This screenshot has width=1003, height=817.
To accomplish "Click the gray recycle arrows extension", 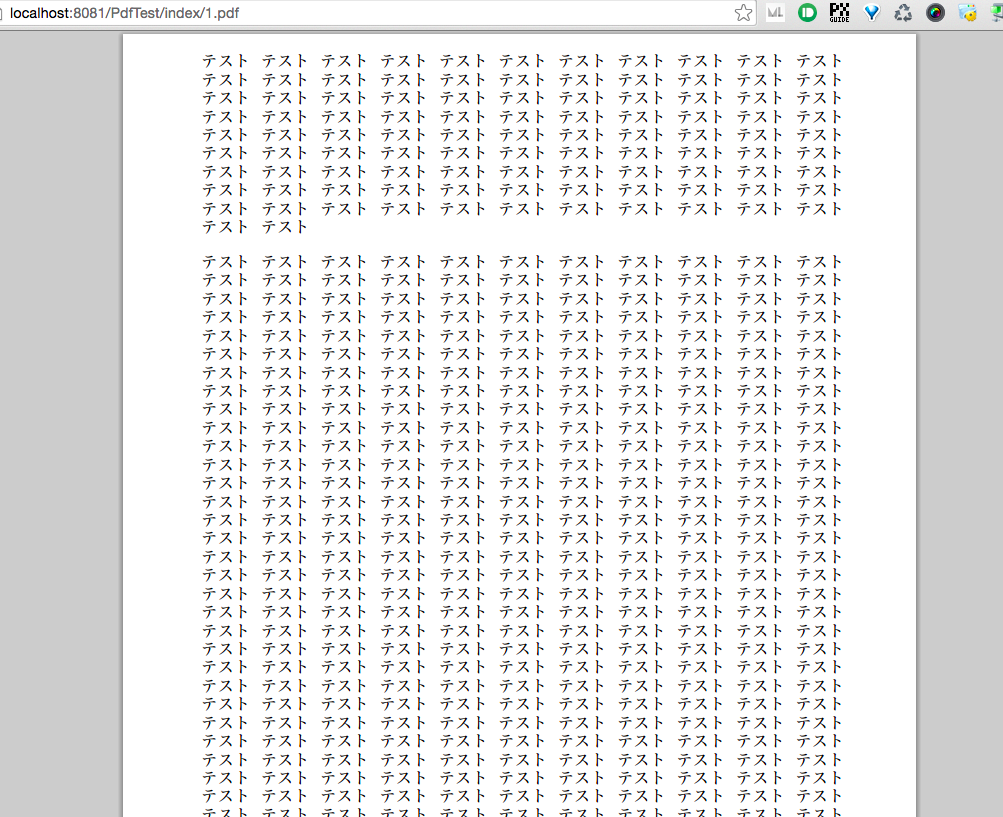I will pyautogui.click(x=903, y=13).
